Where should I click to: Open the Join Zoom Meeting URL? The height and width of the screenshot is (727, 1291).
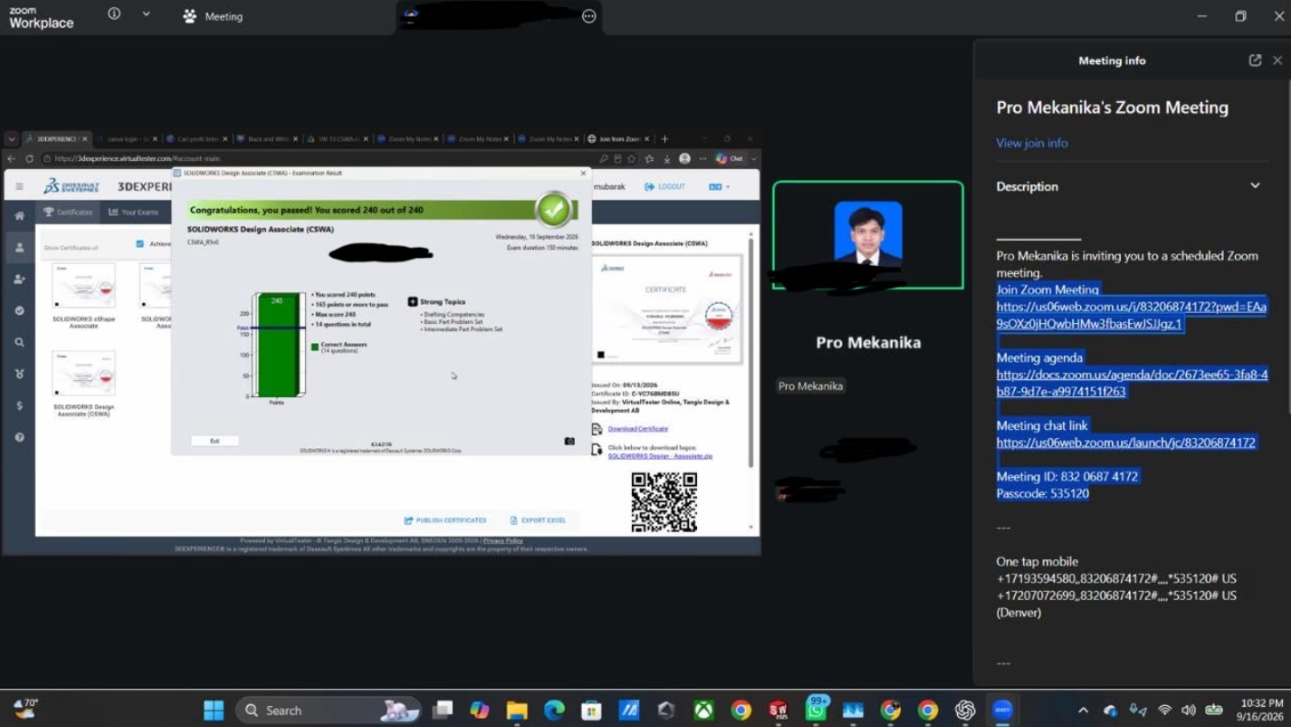1132,315
